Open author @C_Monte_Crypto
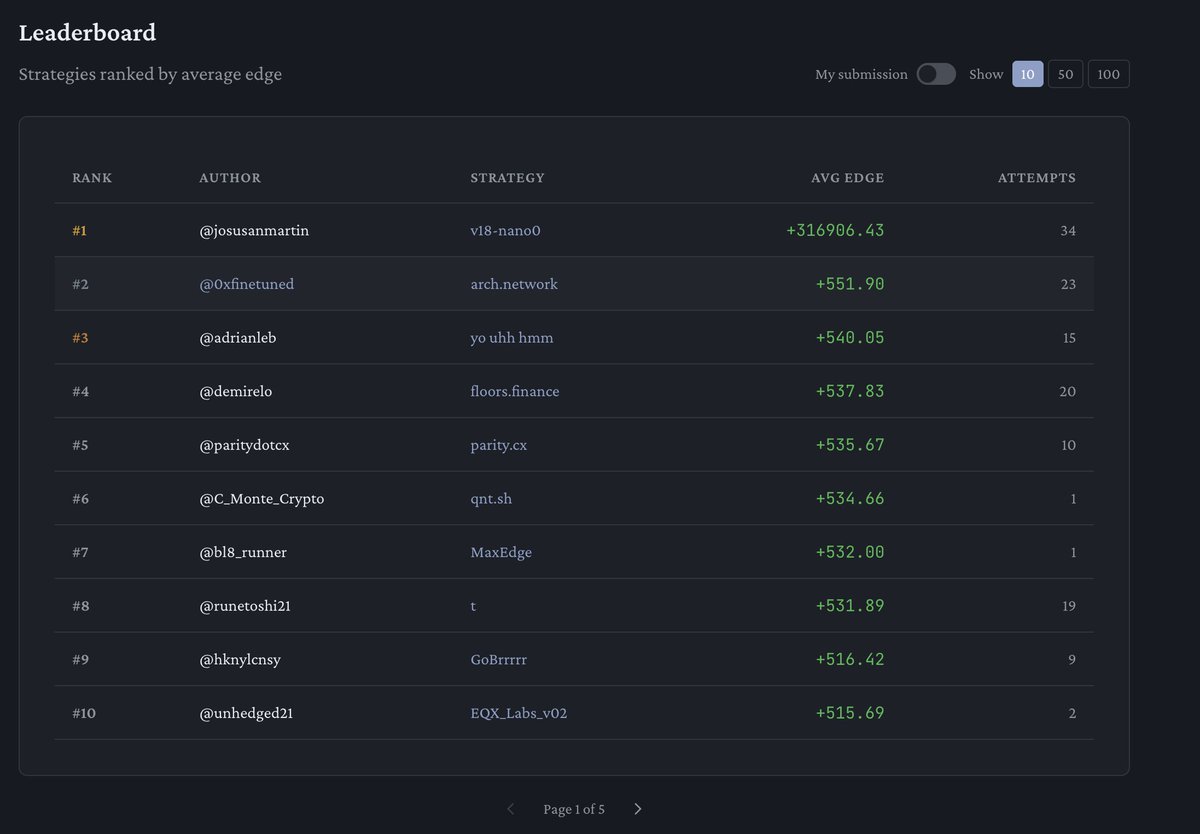 click(x=262, y=498)
